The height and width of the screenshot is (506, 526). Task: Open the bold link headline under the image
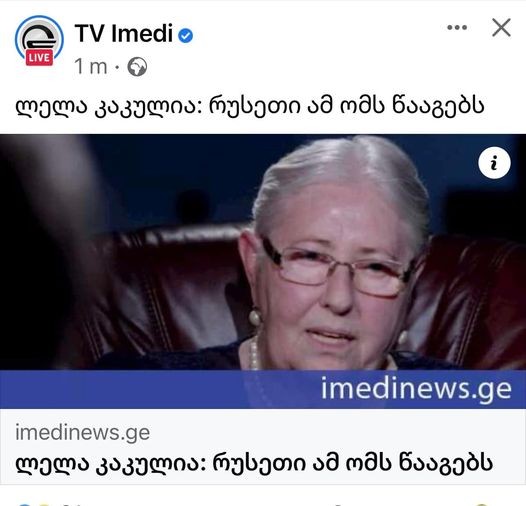(254, 463)
